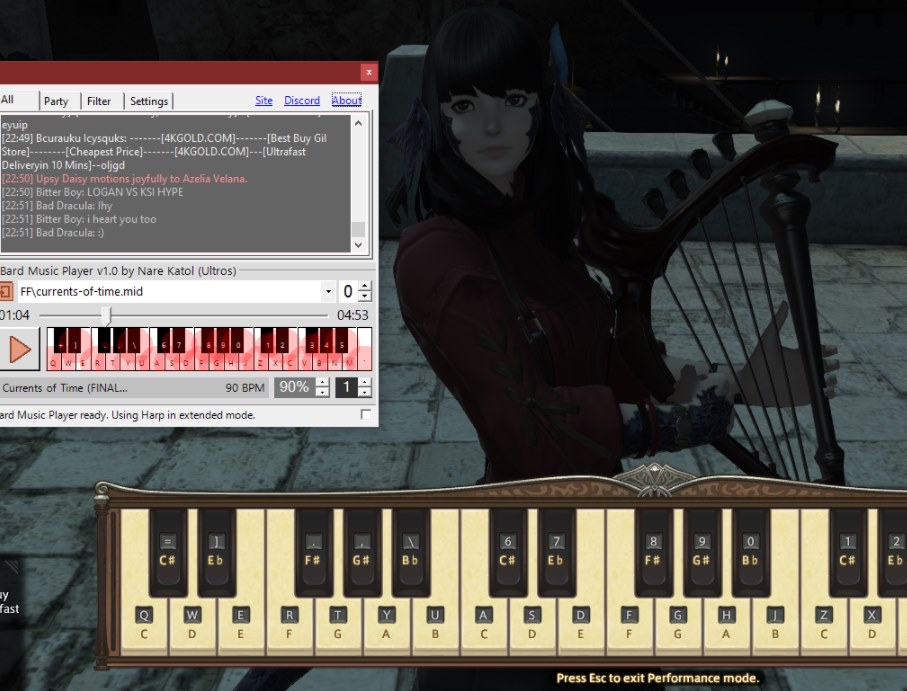The image size is (907, 691).
Task: Start playback with the orange play button
Action: tap(20, 349)
